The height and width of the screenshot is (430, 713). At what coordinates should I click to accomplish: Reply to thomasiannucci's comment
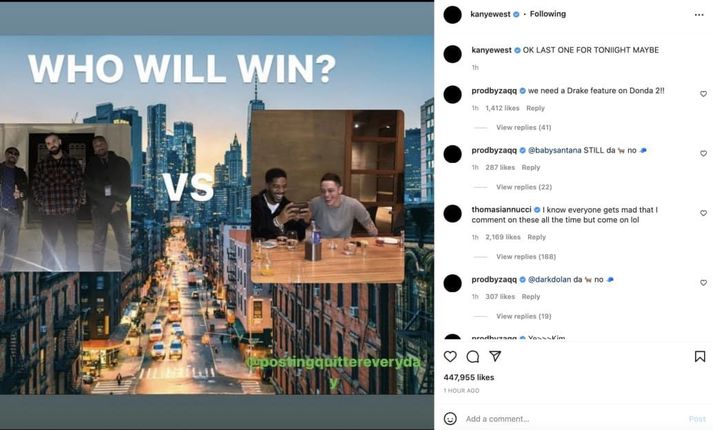[536, 237]
